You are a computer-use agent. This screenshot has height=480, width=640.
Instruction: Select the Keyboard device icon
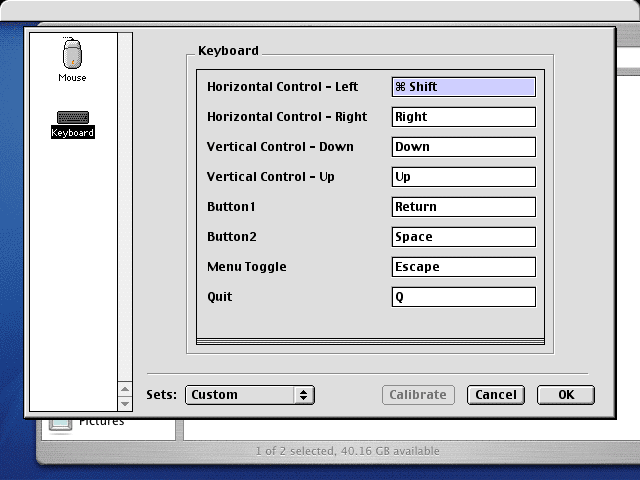point(72,119)
